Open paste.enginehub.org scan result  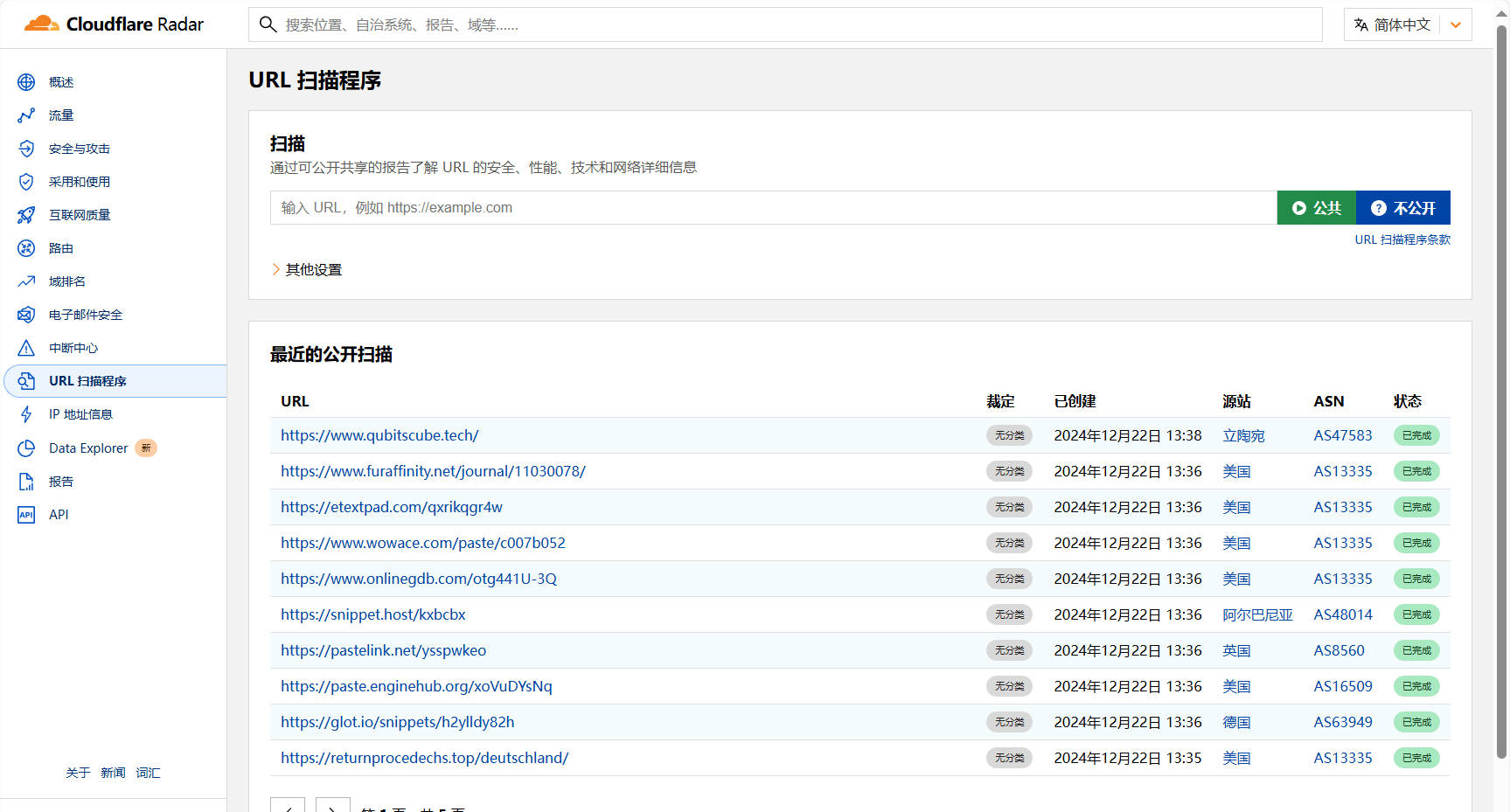pyautogui.click(x=416, y=686)
